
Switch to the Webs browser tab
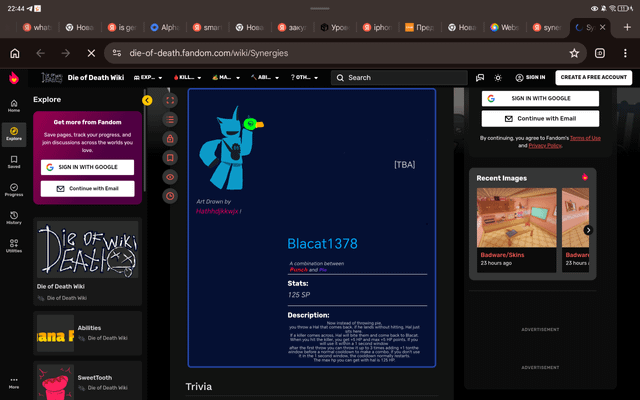505,27
